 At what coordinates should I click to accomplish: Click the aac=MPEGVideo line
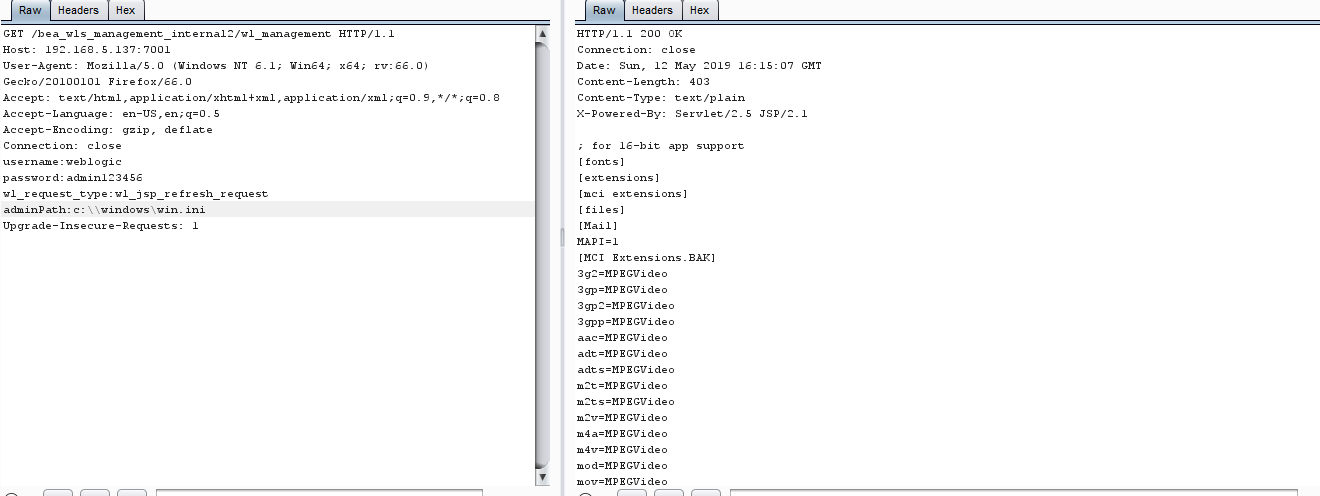622,337
